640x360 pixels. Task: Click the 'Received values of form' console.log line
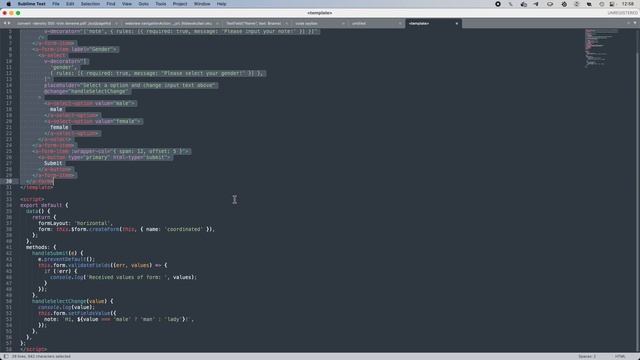coord(123,277)
